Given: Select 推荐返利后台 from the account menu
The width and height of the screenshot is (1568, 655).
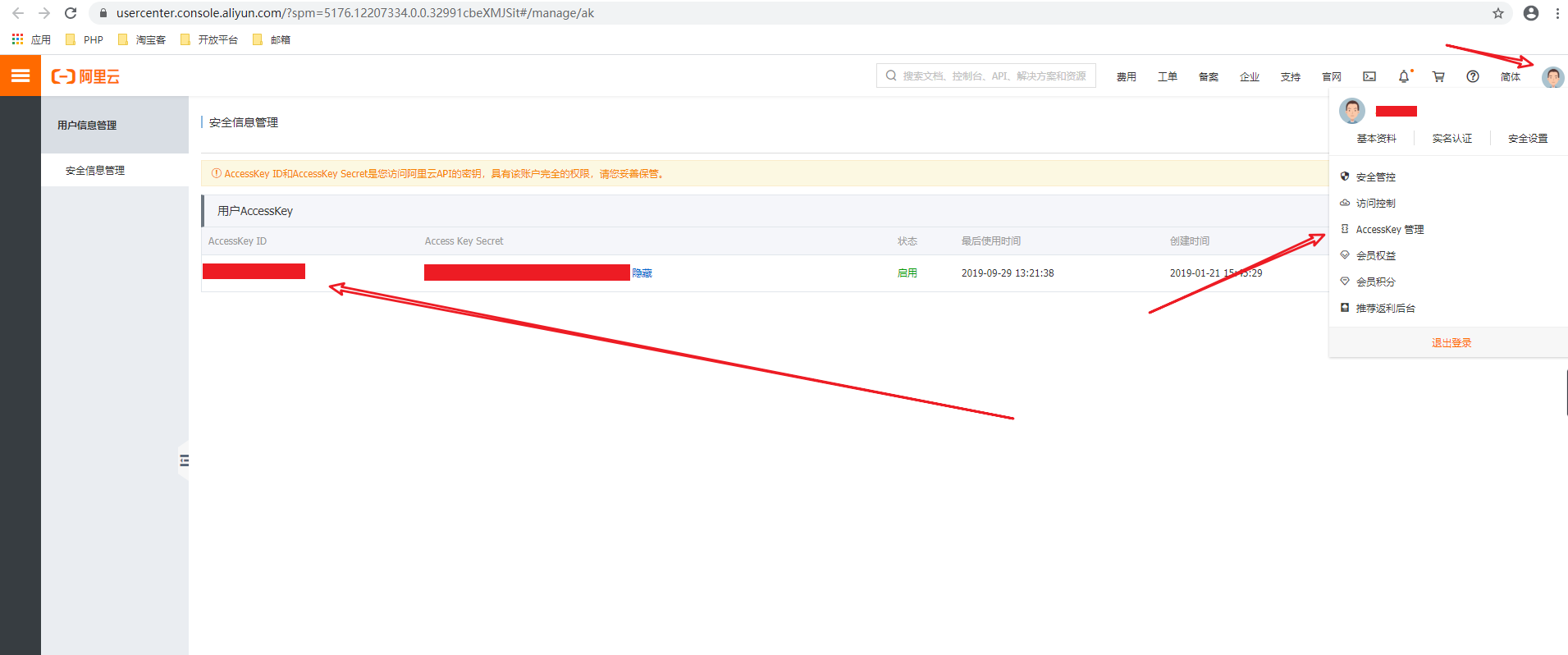Looking at the screenshot, I should point(1385,308).
